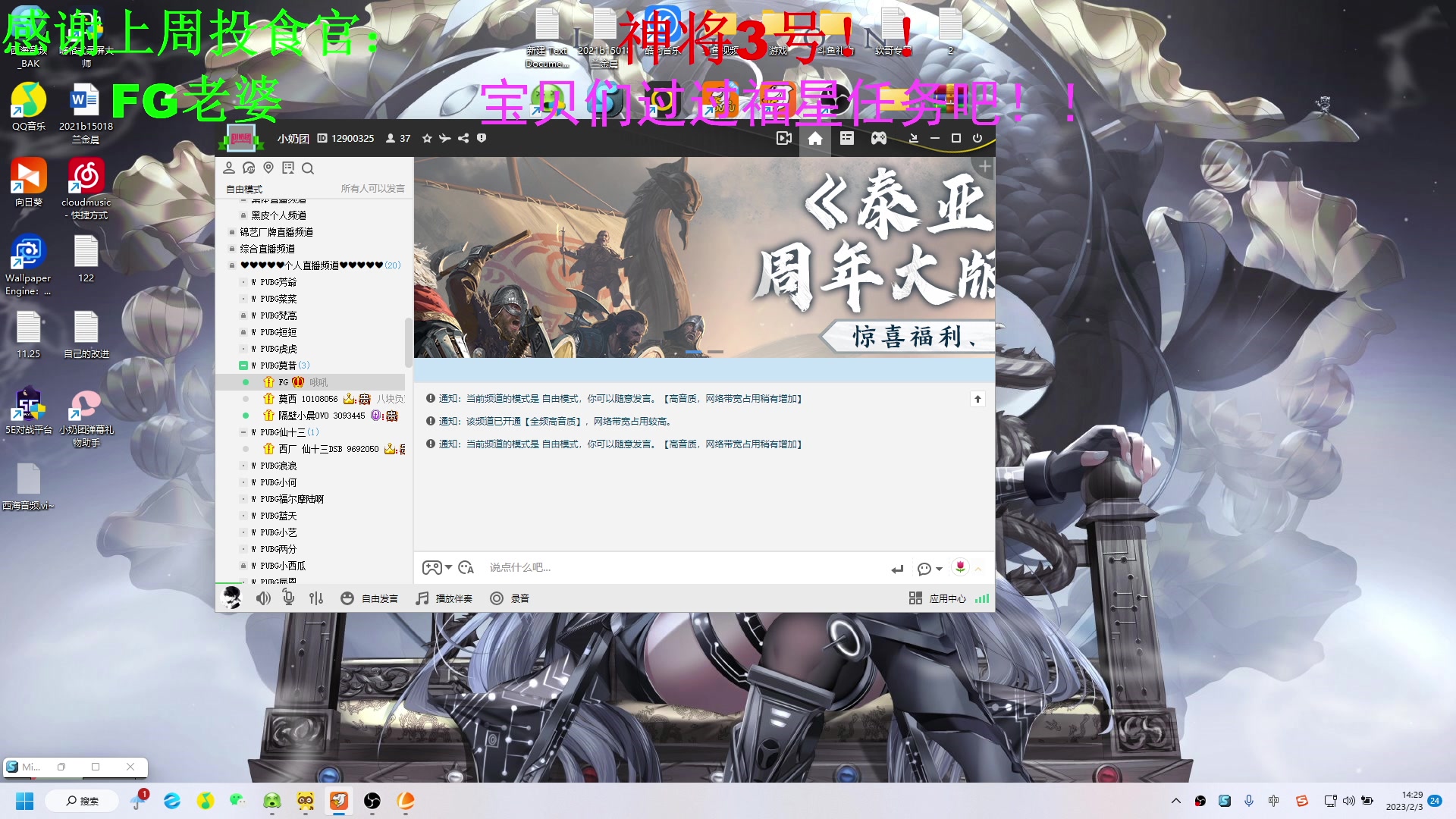Collapse the PUBG莫昔 sub-channel
The image size is (1456, 819).
(243, 366)
